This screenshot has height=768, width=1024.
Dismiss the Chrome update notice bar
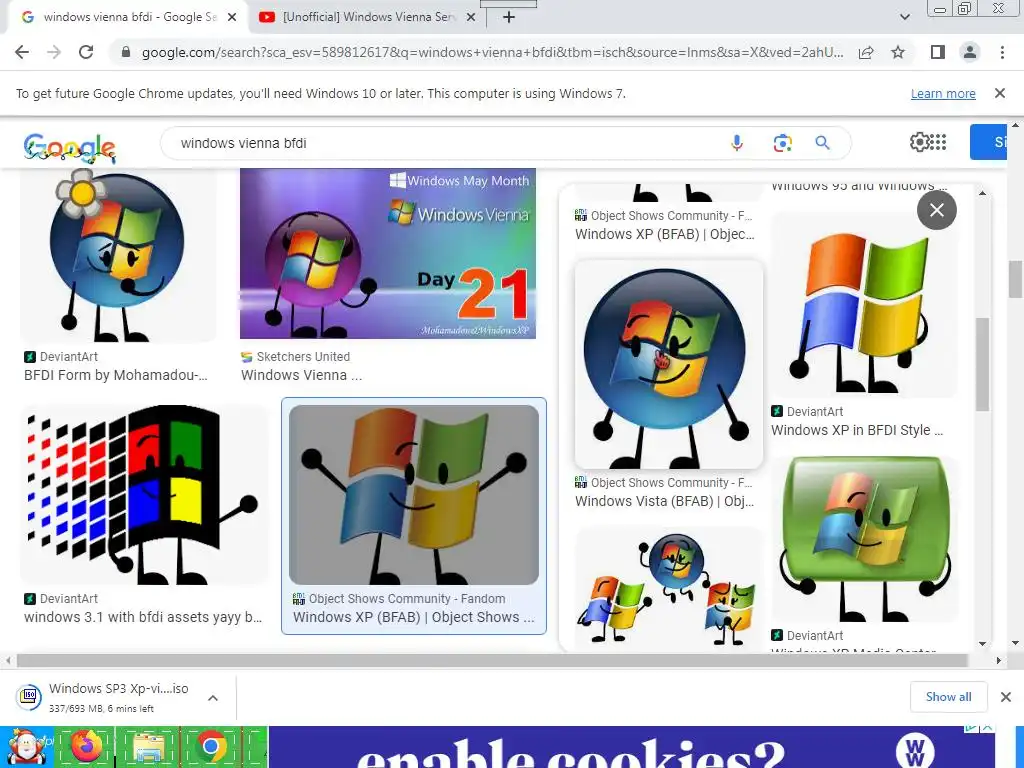point(999,93)
